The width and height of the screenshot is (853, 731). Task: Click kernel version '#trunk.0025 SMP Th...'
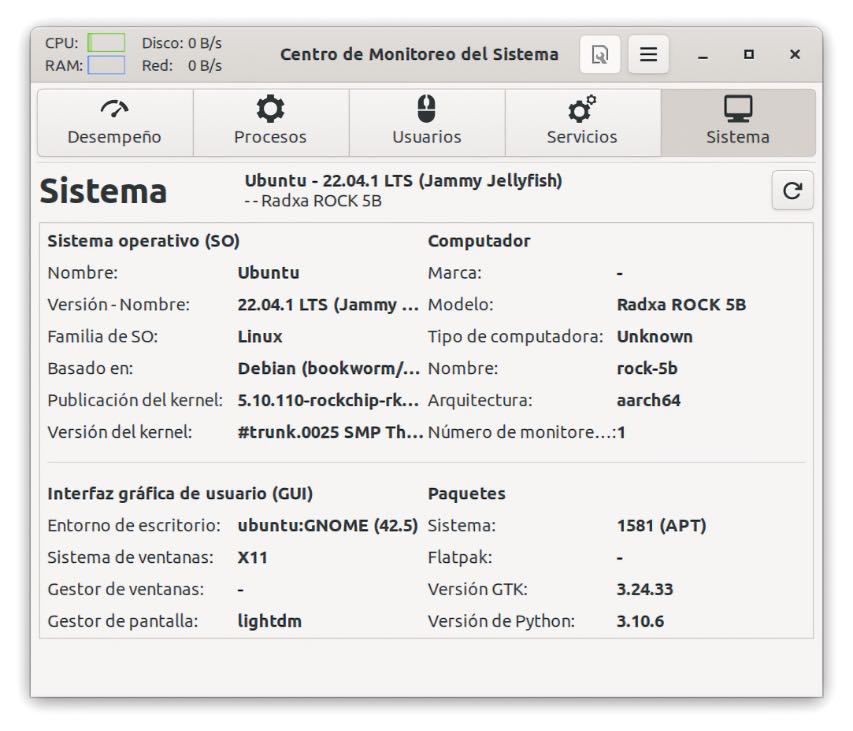tap(330, 432)
